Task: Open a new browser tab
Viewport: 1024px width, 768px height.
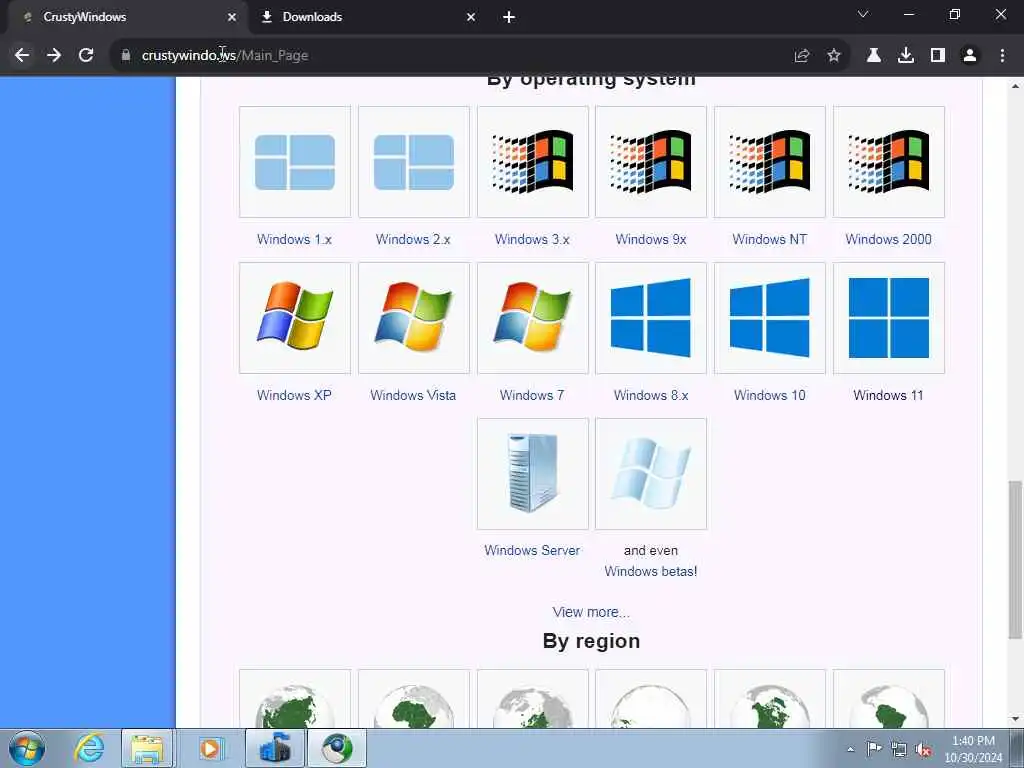Action: coord(509,17)
